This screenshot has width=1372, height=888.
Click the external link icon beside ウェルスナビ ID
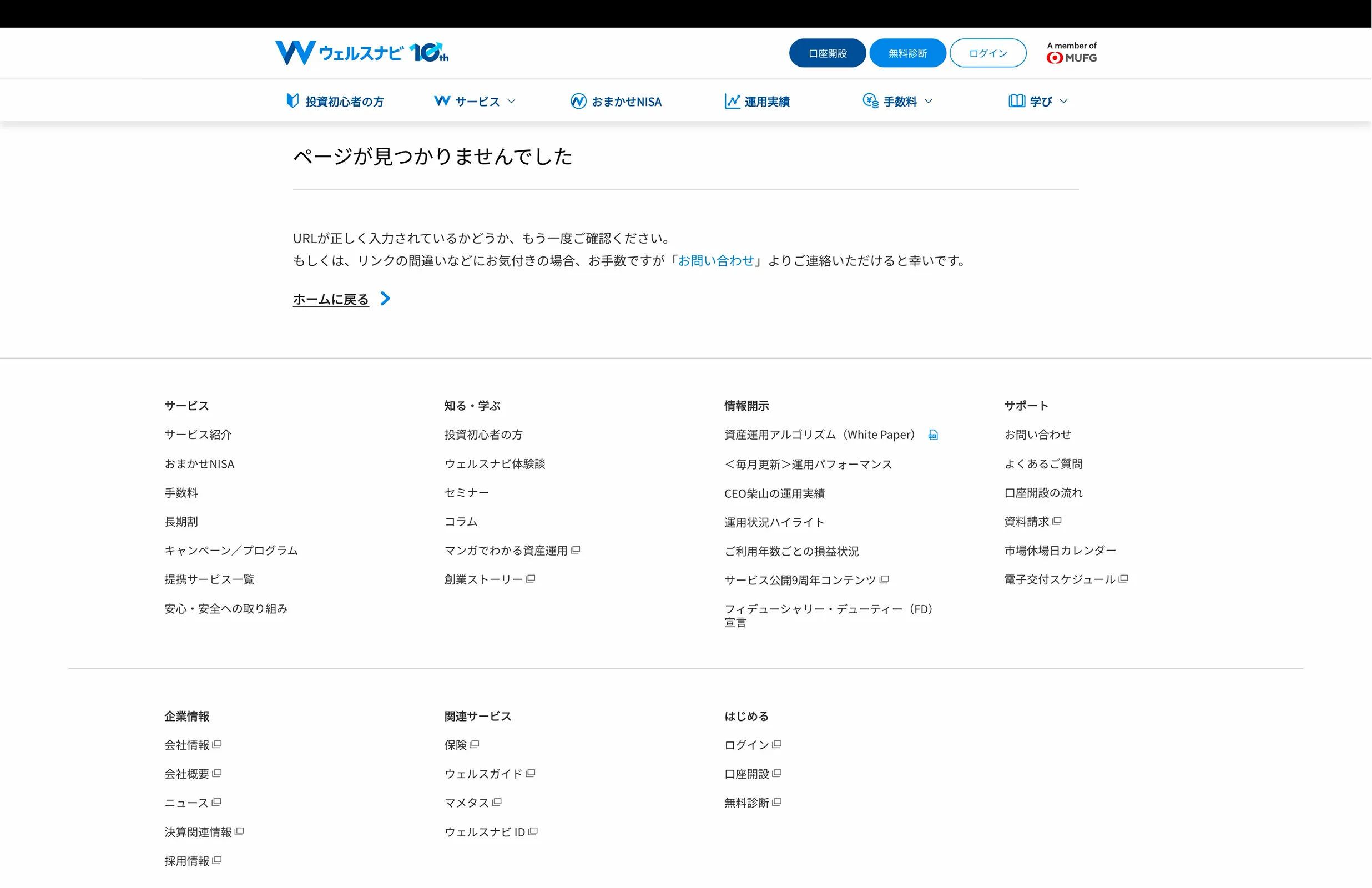[533, 831]
